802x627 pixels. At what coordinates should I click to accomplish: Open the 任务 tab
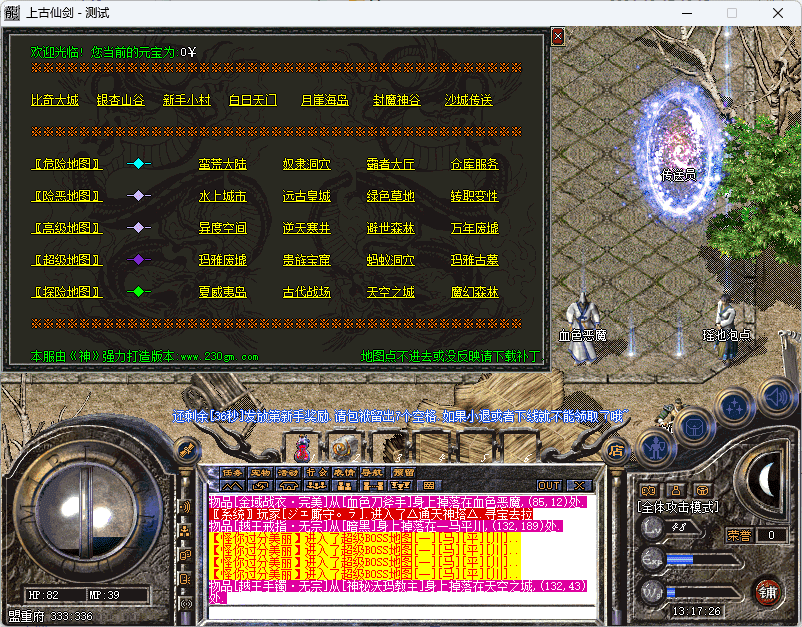pos(232,473)
